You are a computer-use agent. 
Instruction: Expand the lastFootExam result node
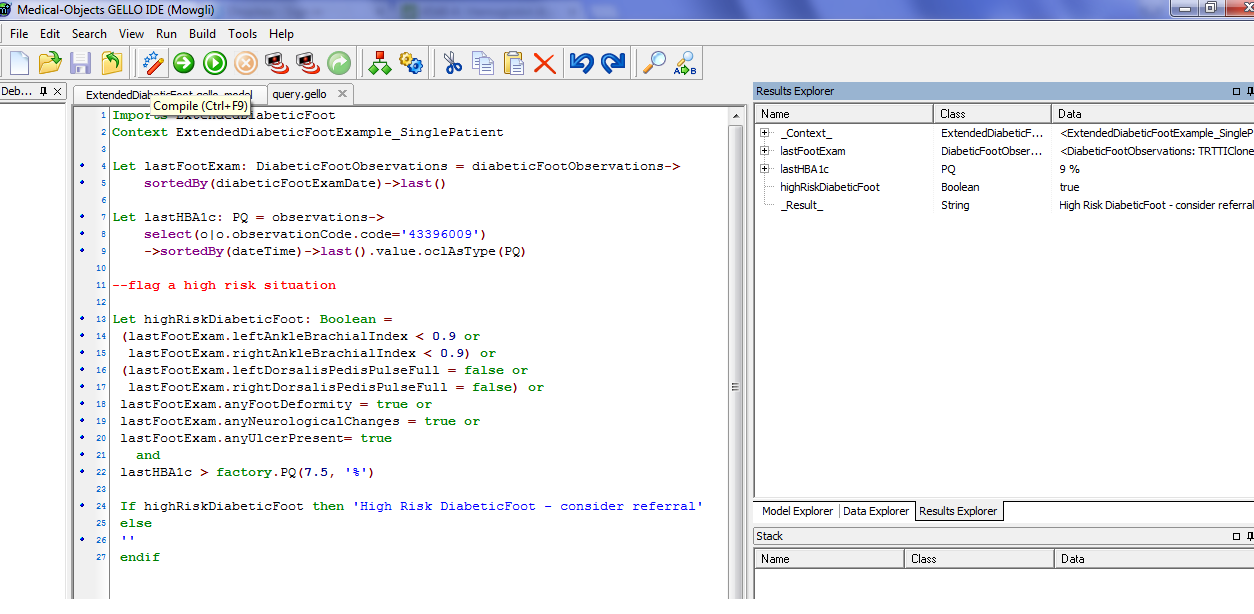tap(764, 151)
